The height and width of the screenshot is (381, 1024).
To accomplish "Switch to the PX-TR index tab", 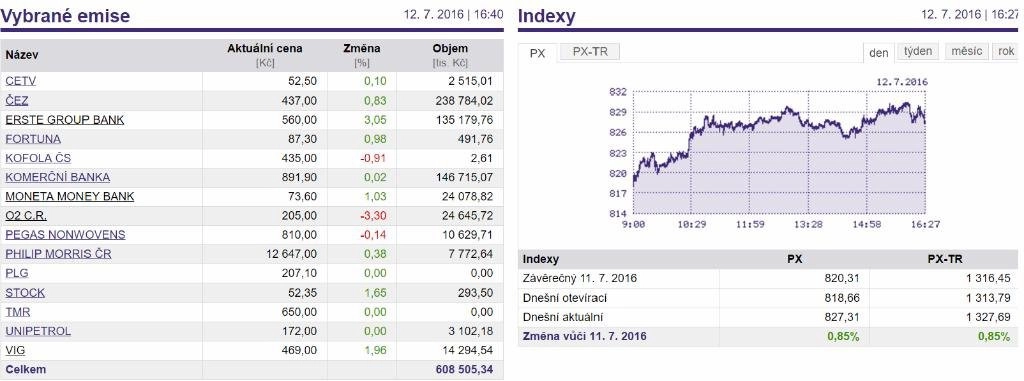I will 590,52.
